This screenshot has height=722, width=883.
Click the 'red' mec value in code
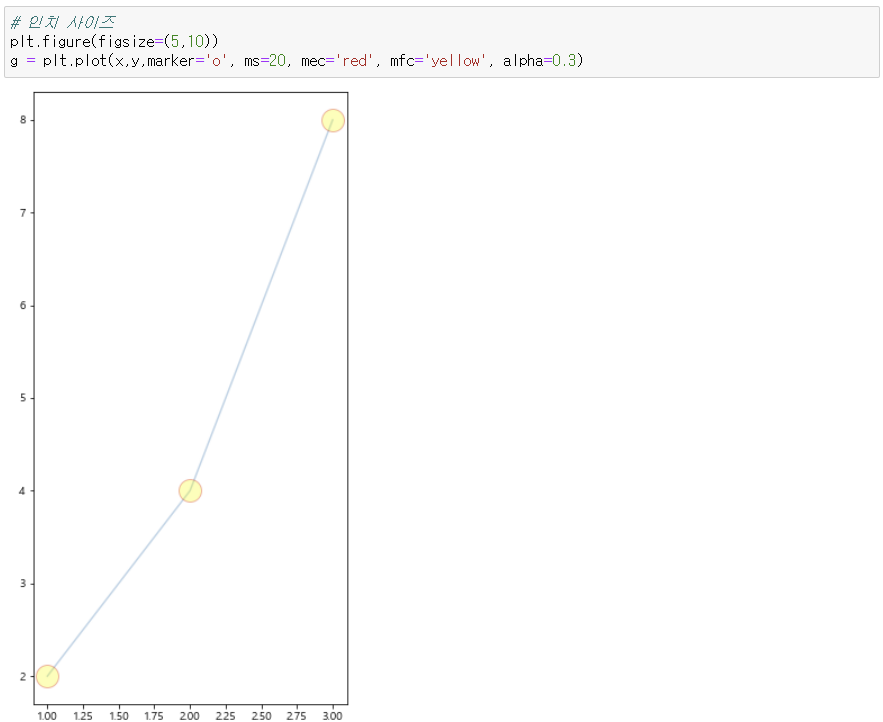[x=354, y=61]
